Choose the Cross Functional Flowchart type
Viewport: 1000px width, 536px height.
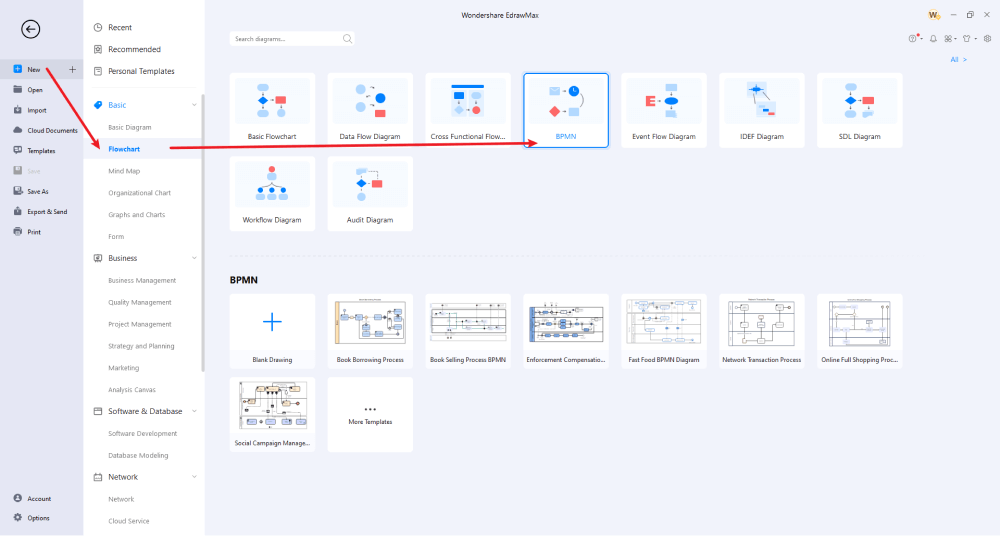pyautogui.click(x=468, y=110)
